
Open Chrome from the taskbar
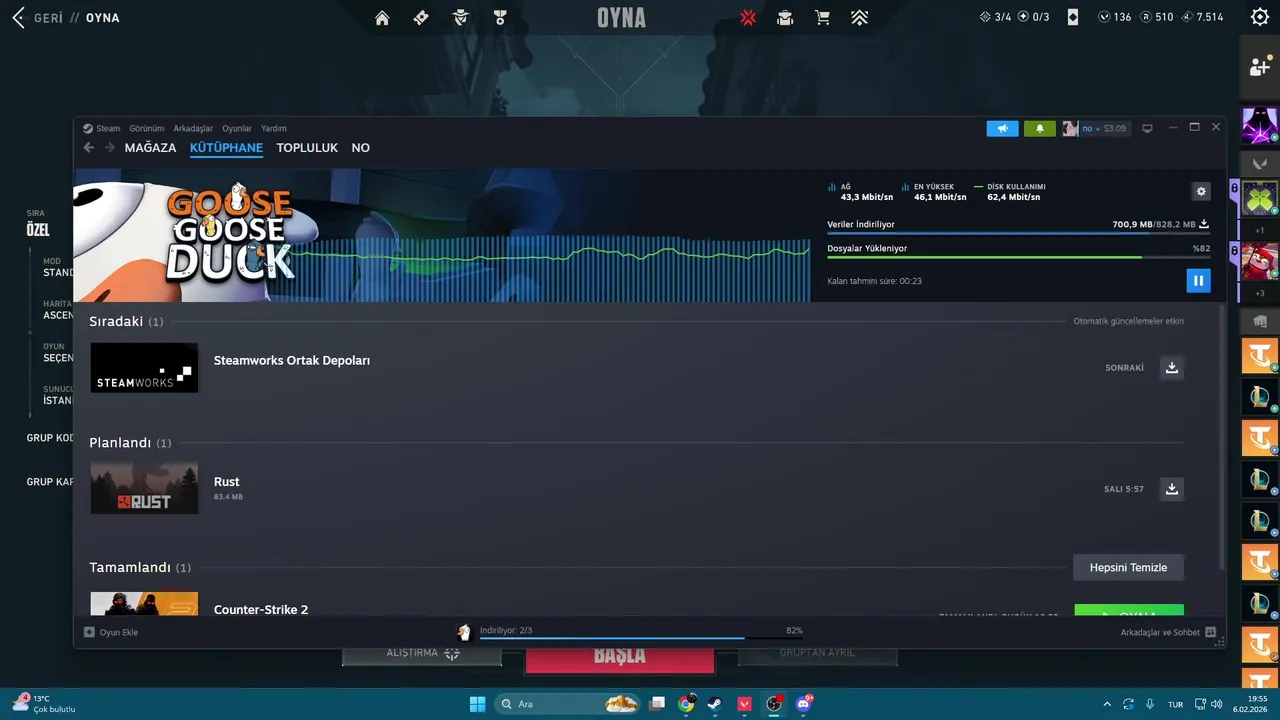686,704
